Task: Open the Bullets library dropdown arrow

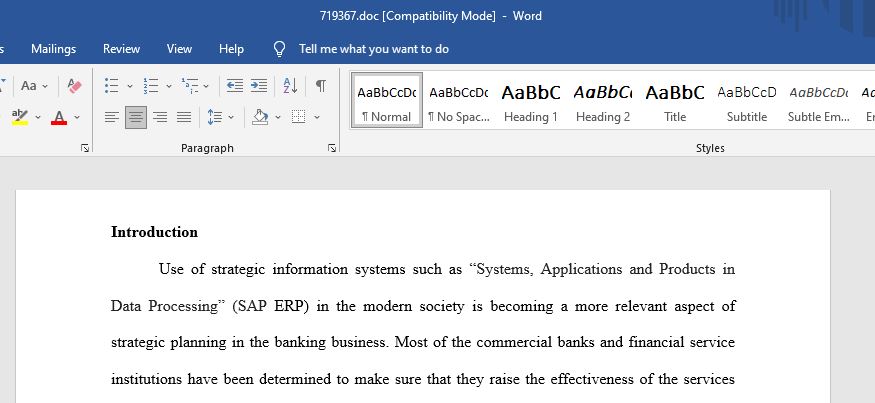Action: click(129, 86)
